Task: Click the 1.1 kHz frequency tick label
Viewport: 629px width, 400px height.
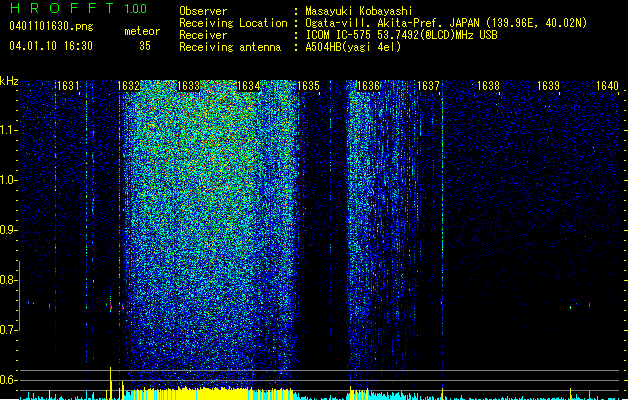Action: coord(8,130)
